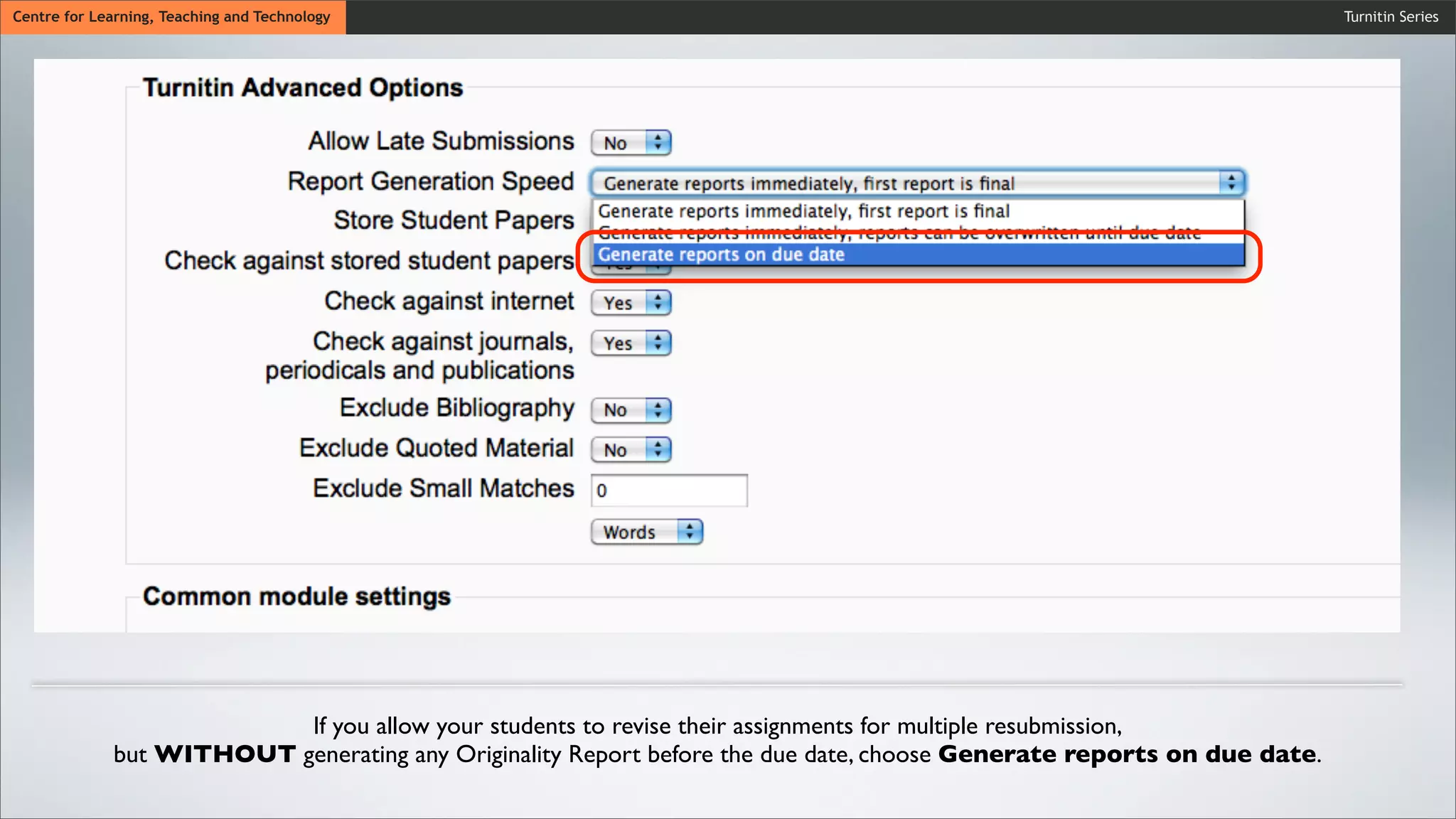This screenshot has width=1456, height=819.
Task: Click the Turnitin Advanced Options section heading
Action: pyautogui.click(x=303, y=87)
